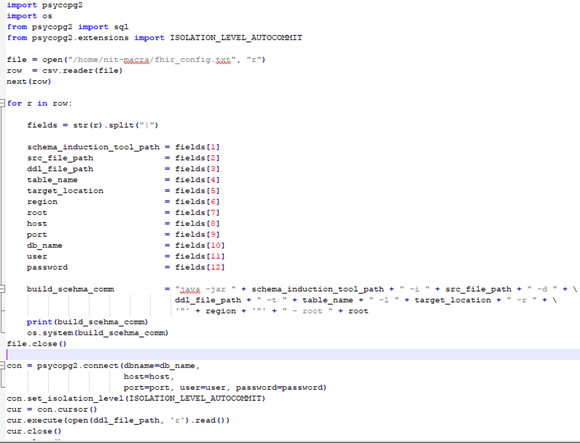Click the csv.reader(file) expression
This screenshot has width=580, height=443.
[x=82, y=70]
